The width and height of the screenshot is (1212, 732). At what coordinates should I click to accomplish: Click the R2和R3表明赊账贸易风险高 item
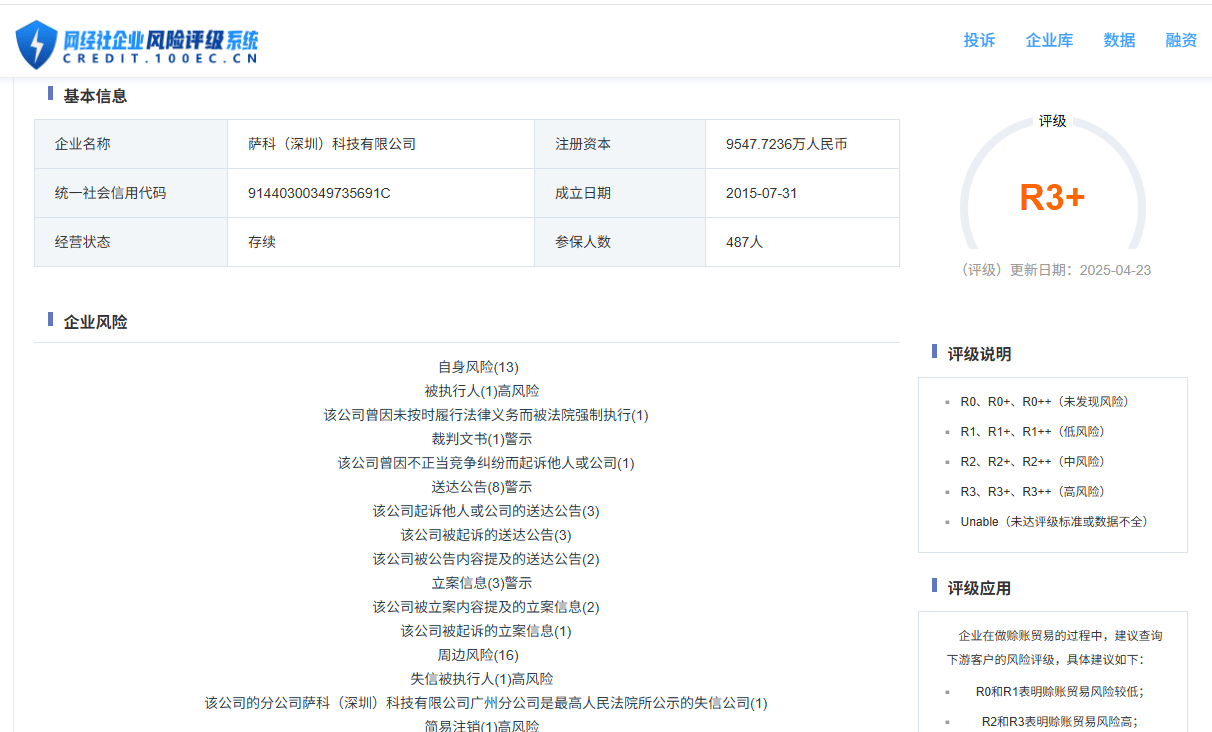tap(1059, 721)
